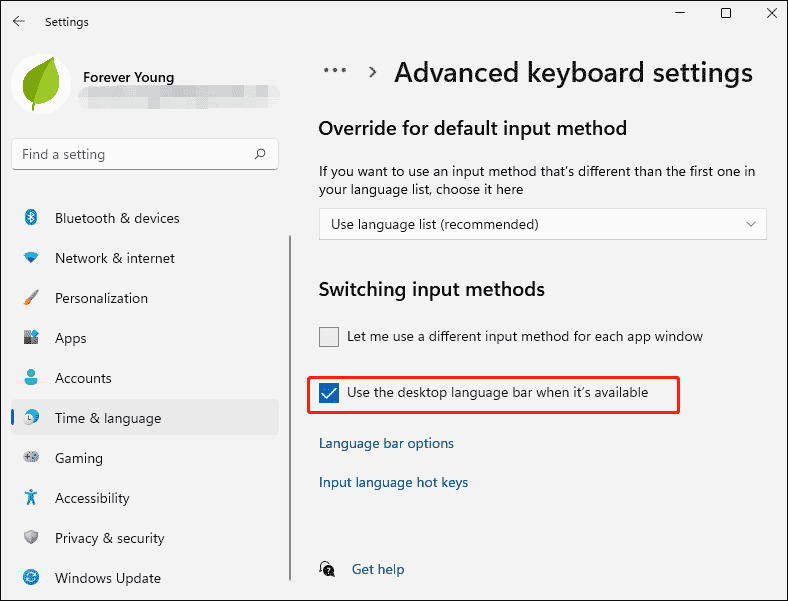Click the Personalization paintbrush icon
The height and width of the screenshot is (601, 788).
click(x=31, y=298)
